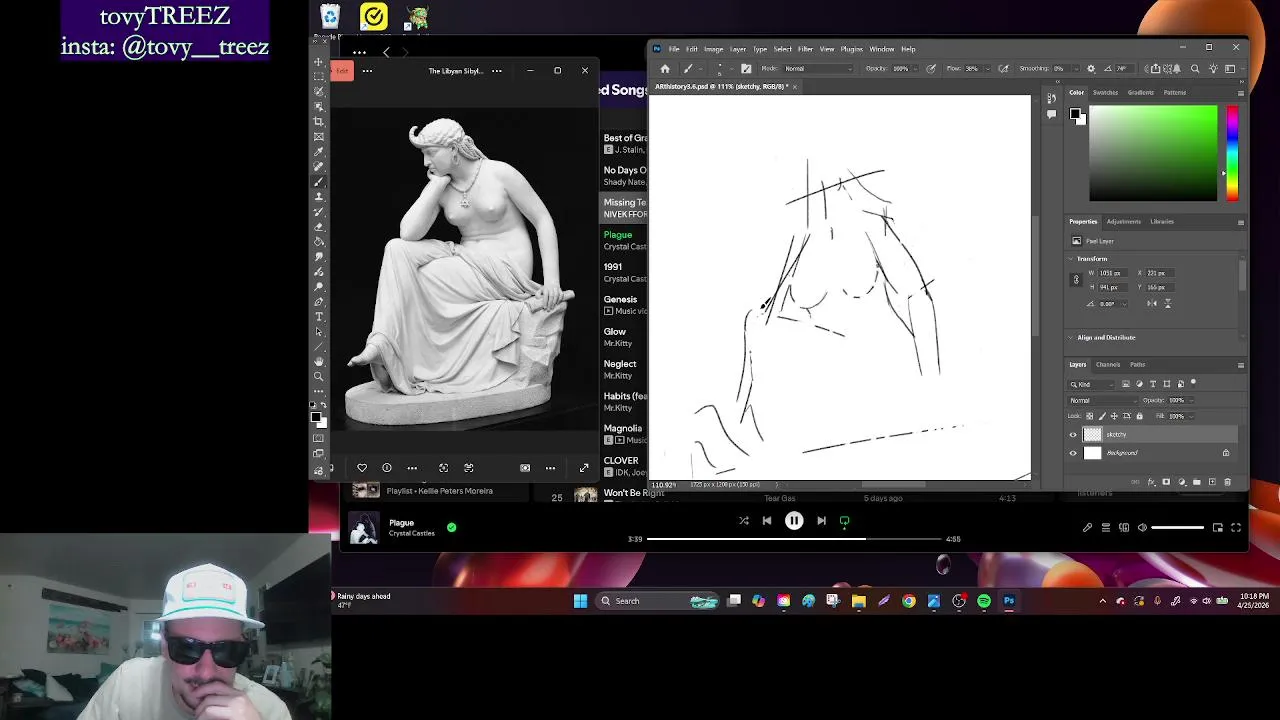Collapse the Transform section
The width and height of the screenshot is (1280, 720).
[1071, 259]
